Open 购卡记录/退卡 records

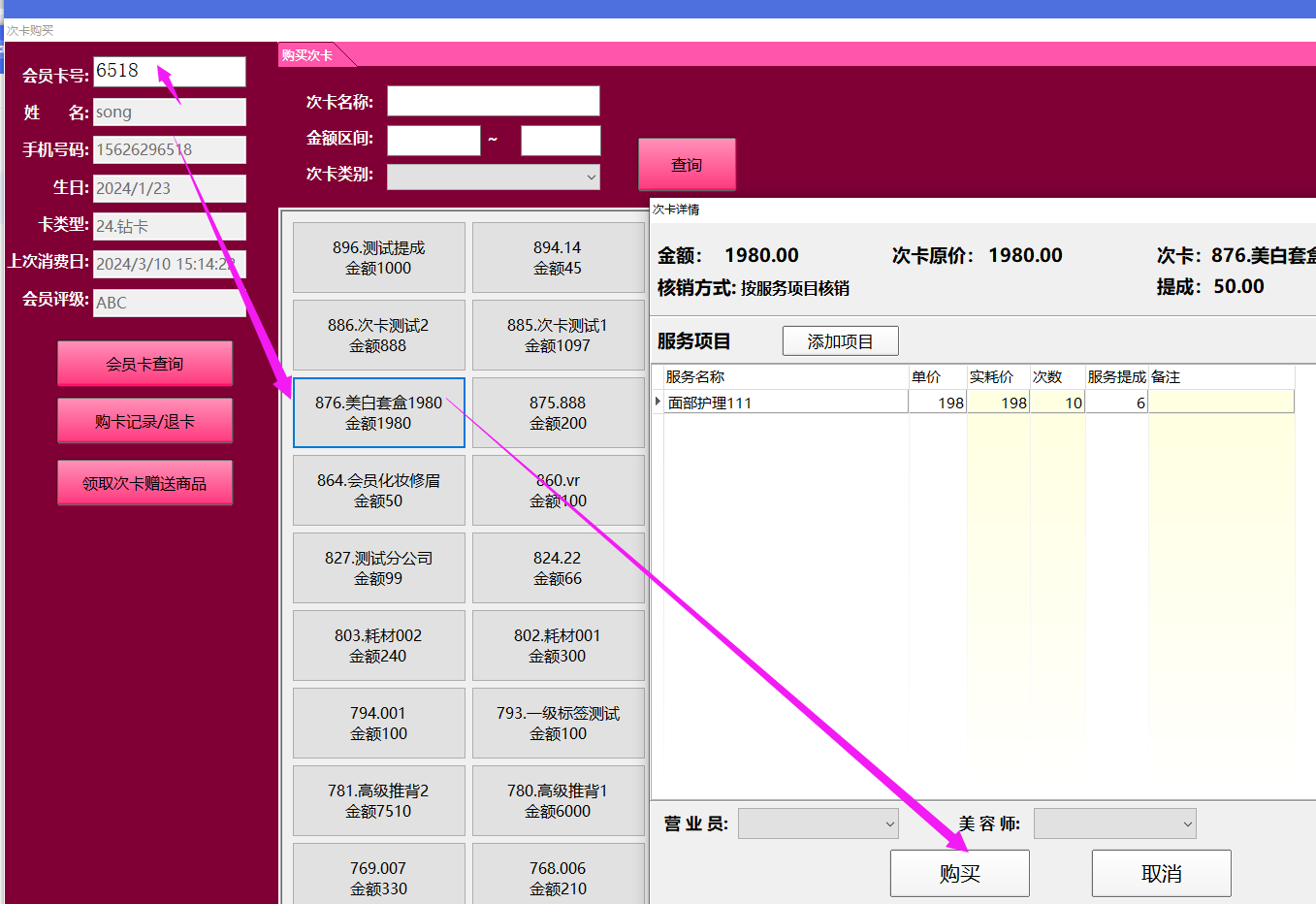(x=144, y=421)
